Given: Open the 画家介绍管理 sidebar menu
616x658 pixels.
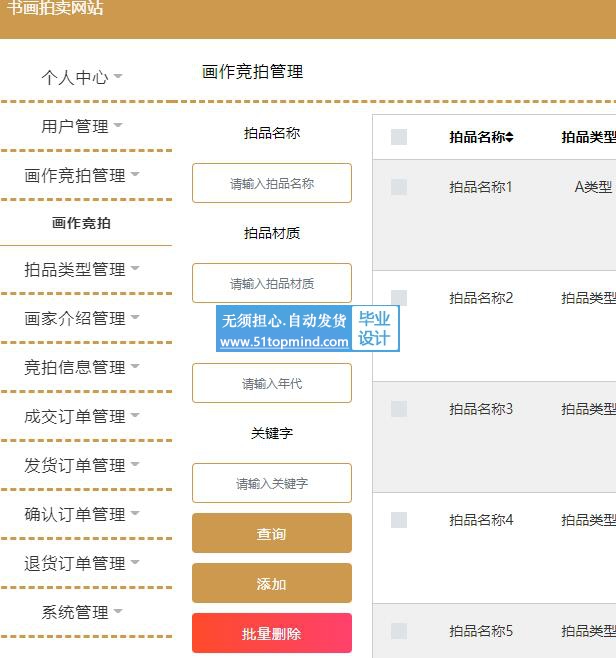Looking at the screenshot, I should (x=75, y=318).
